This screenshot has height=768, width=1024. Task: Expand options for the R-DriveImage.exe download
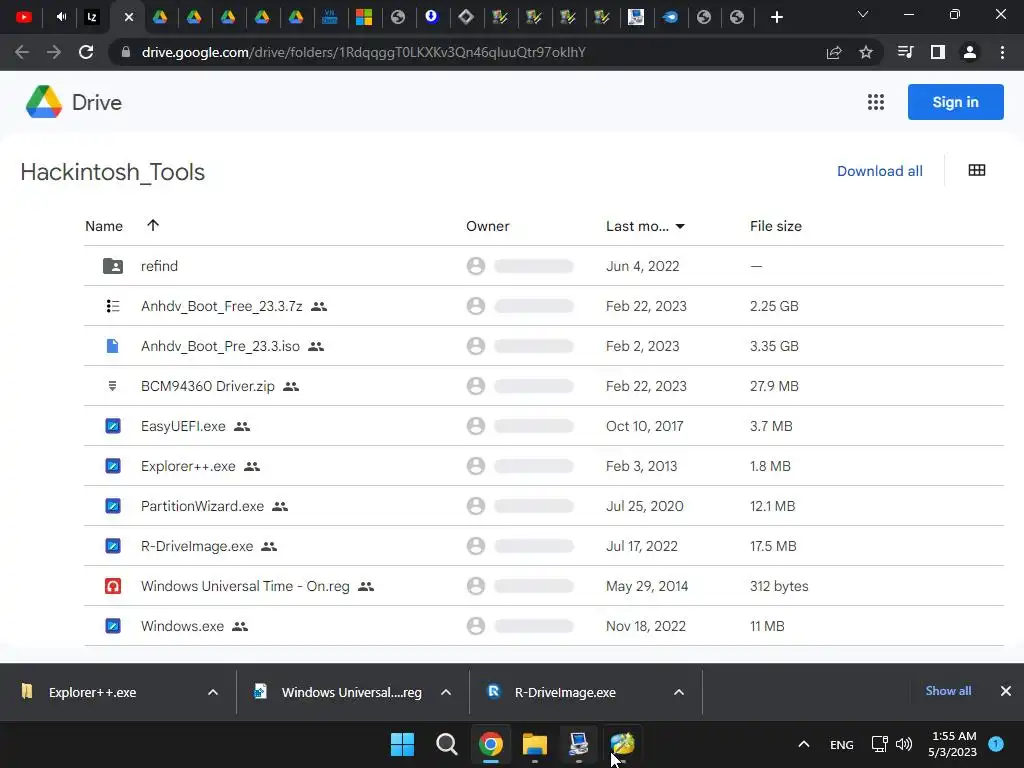pyautogui.click(x=679, y=692)
